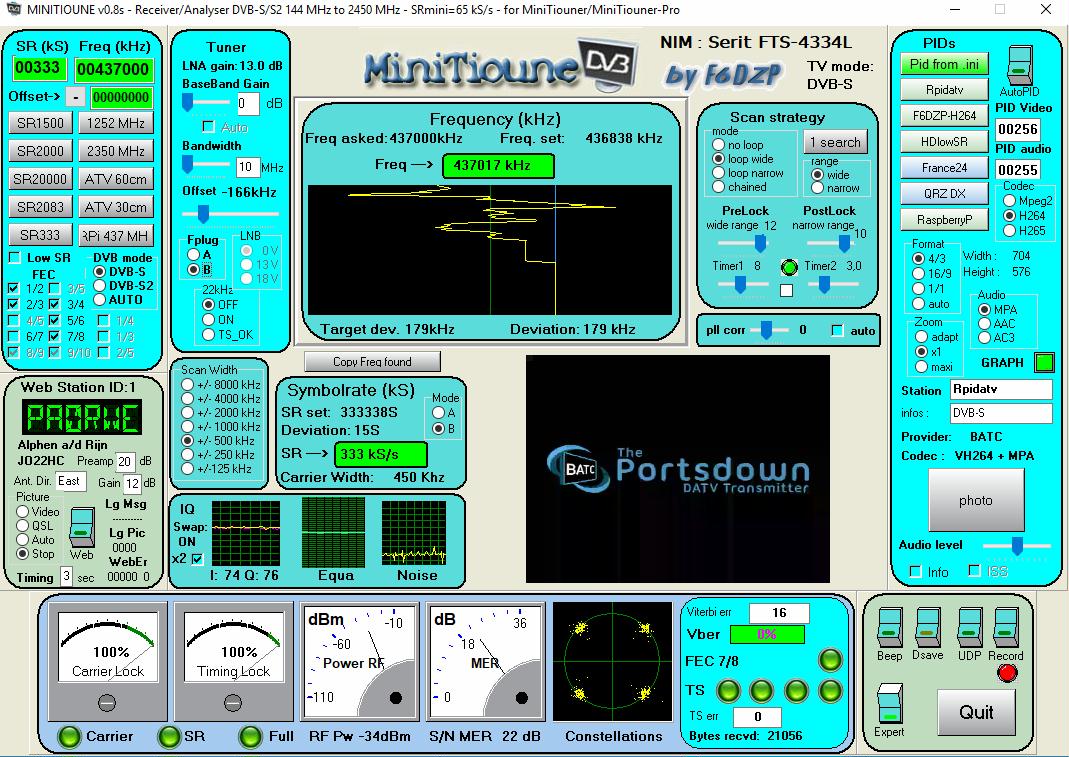This screenshot has height=757, width=1069.
Task: Click the green GRAPH indicator square
Action: 1044,363
